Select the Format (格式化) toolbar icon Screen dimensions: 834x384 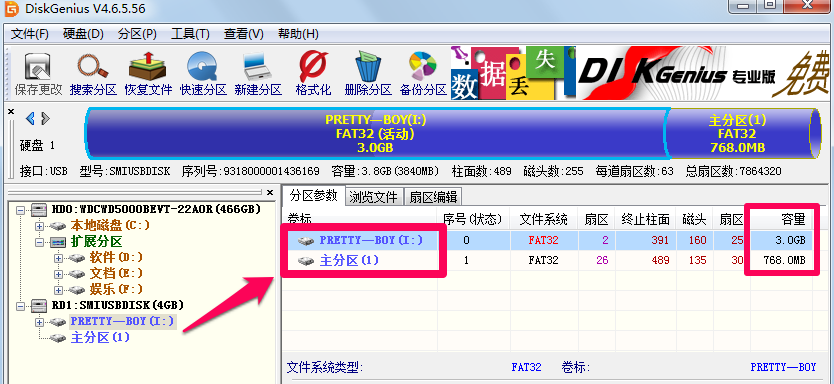313,73
